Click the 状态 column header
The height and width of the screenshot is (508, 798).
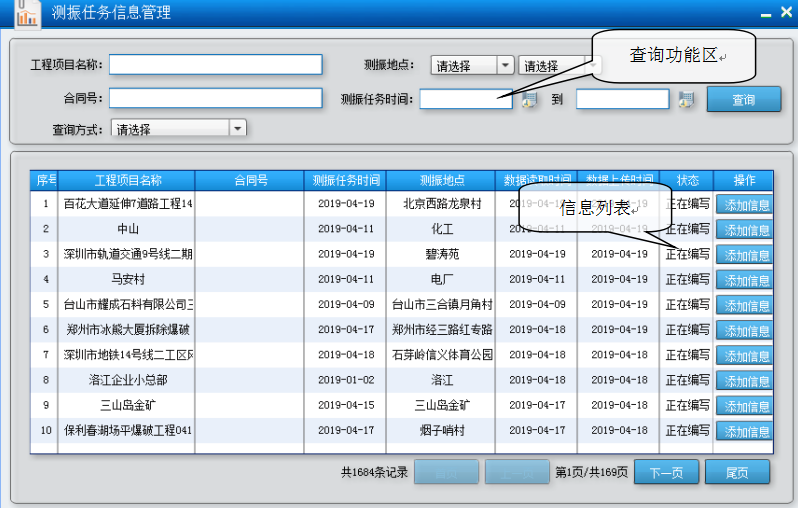point(687,180)
